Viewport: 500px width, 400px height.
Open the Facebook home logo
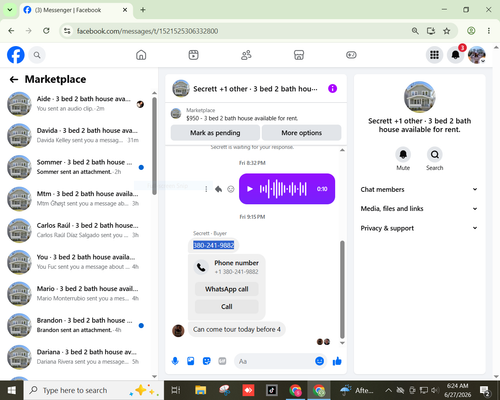16,55
